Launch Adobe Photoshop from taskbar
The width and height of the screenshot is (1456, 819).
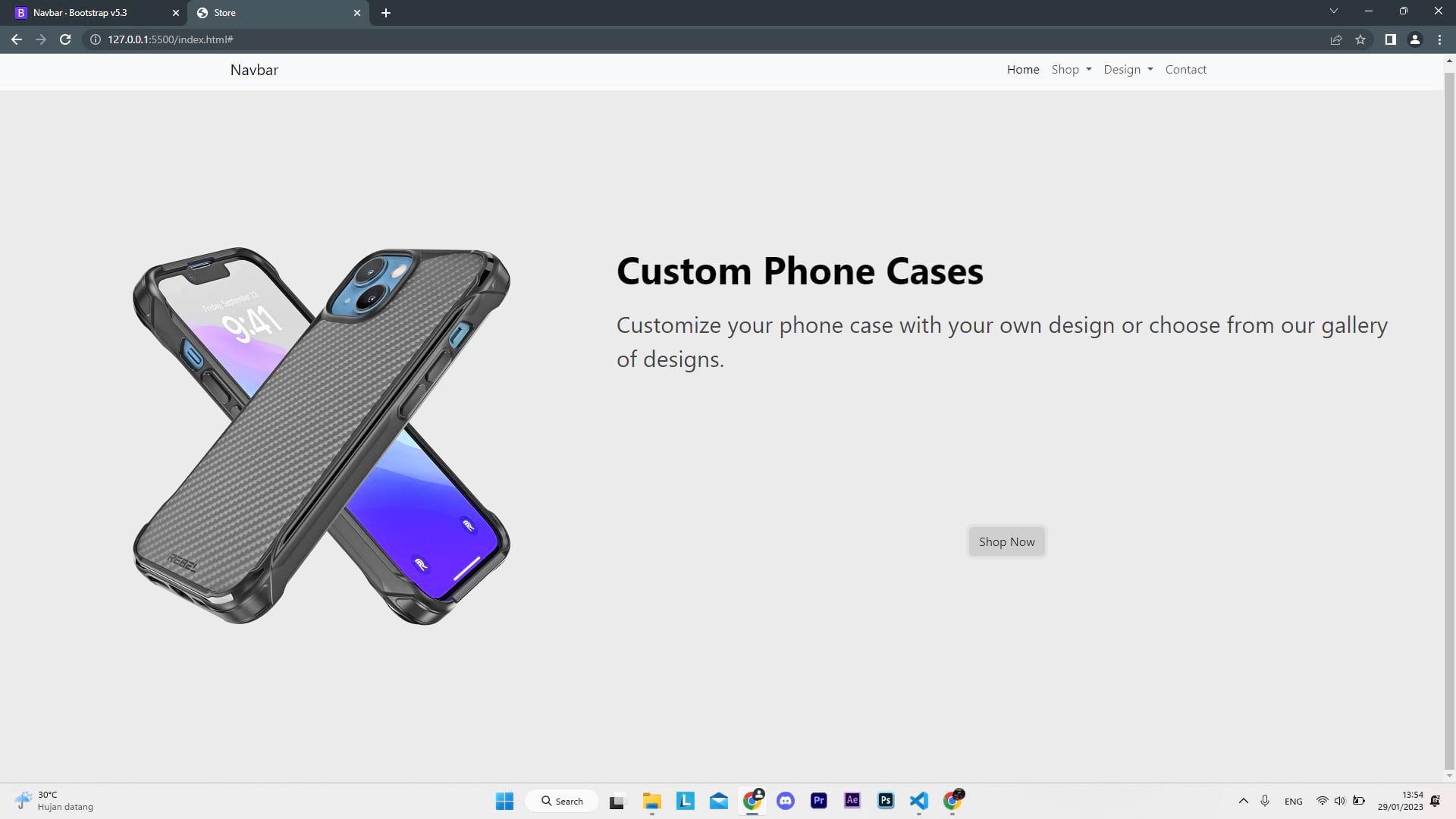(x=886, y=801)
